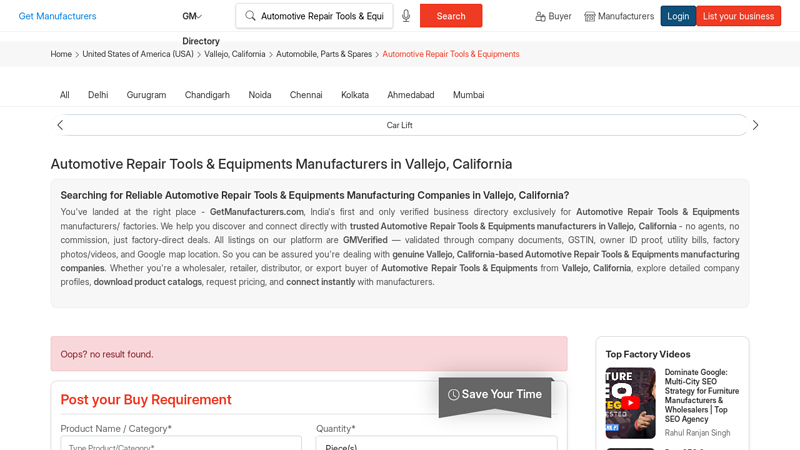The height and width of the screenshot is (450, 800).
Task: Select the Kolkata city tab
Action: [355, 95]
